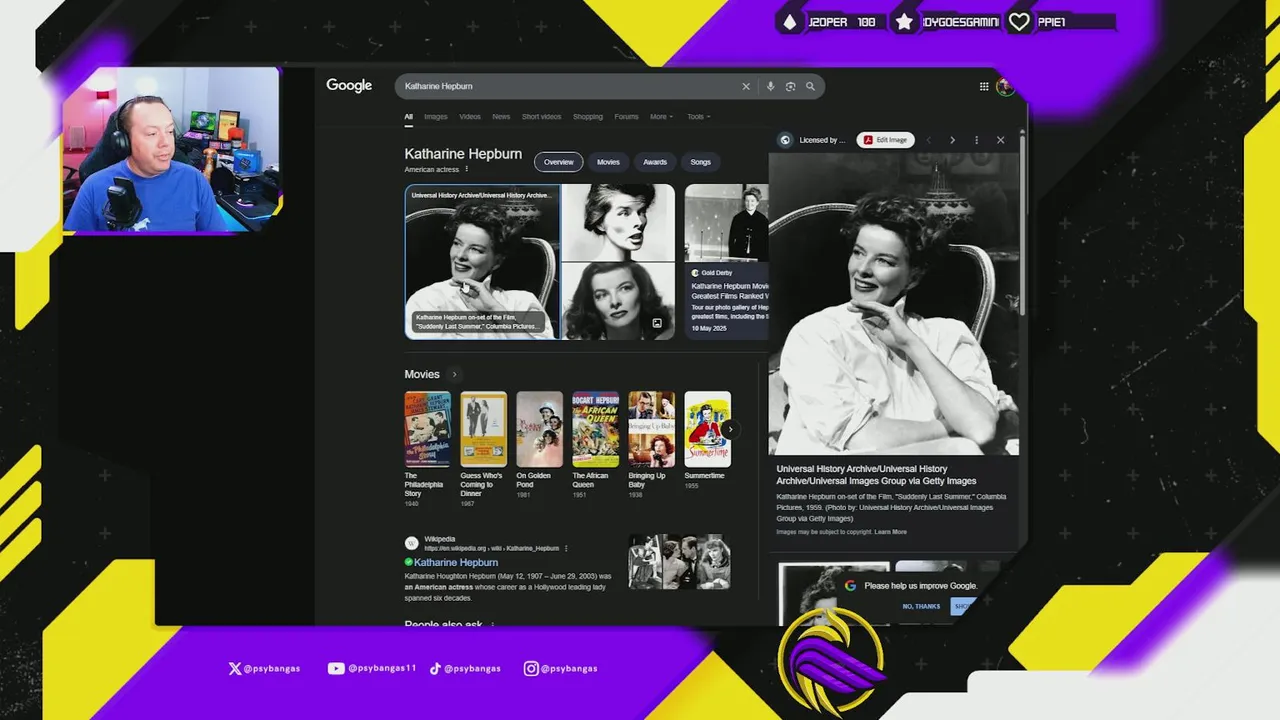This screenshot has height=720, width=1280.
Task: Select the Awards chip
Action: [x=655, y=162]
